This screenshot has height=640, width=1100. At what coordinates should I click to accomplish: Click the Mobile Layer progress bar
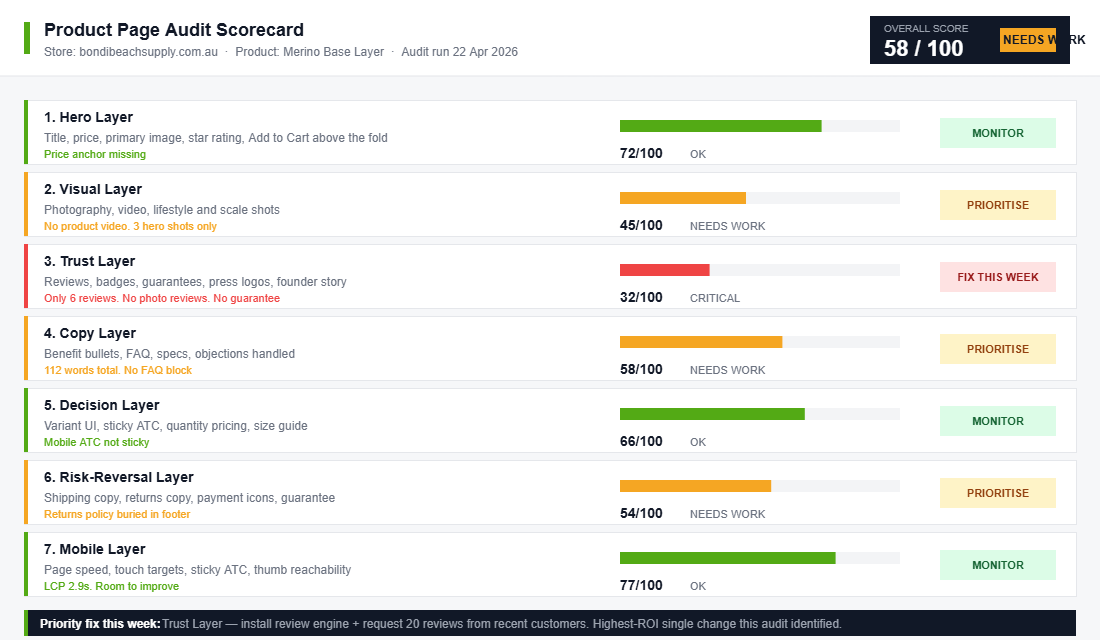pos(730,558)
